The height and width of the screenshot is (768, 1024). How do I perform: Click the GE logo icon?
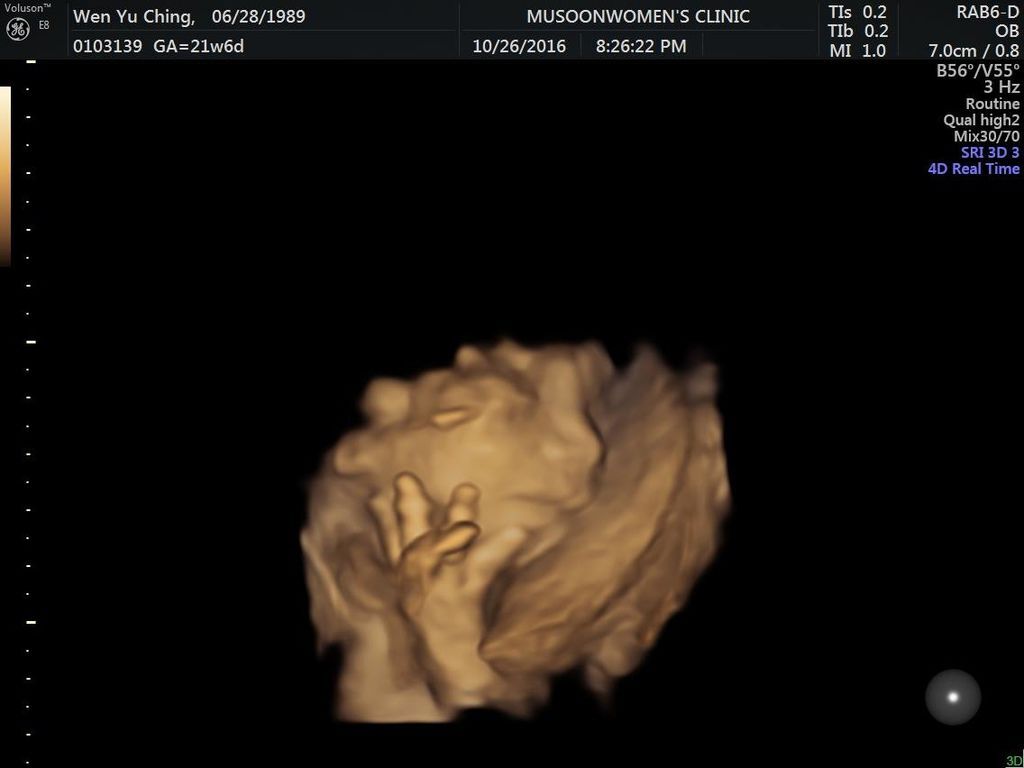[18, 29]
